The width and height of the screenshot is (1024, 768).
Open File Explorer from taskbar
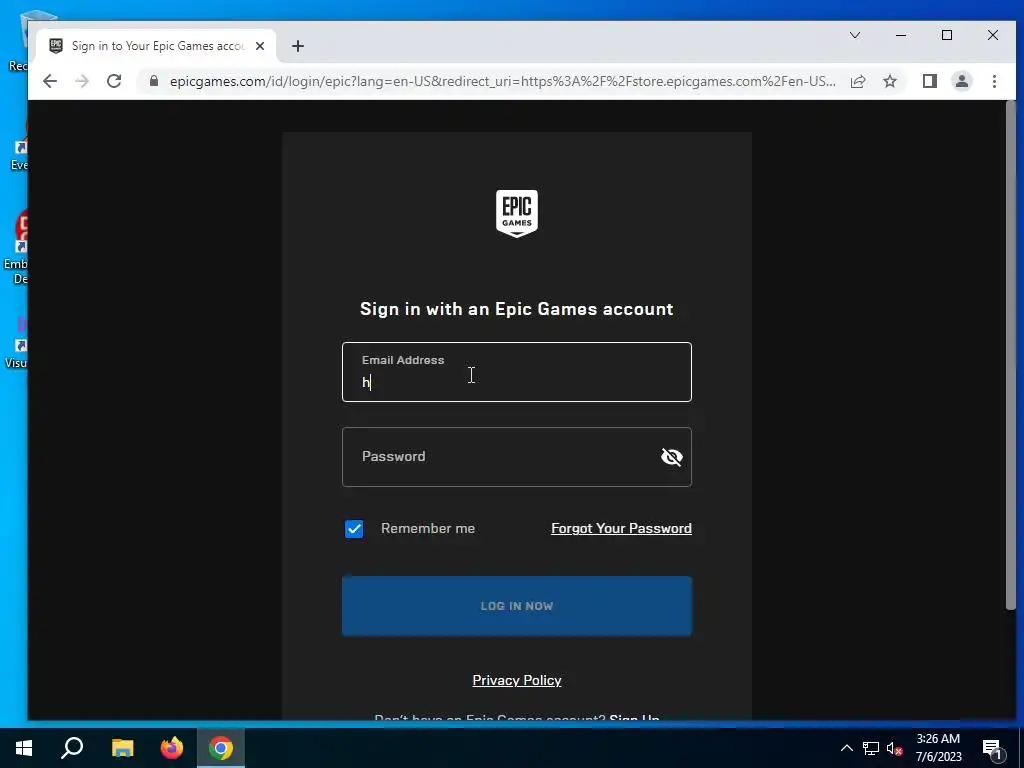point(122,748)
